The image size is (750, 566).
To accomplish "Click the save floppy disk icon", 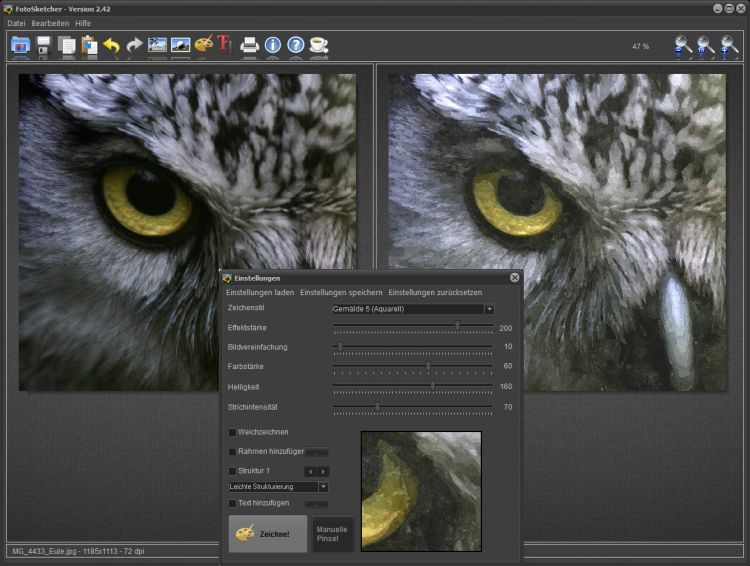I will pyautogui.click(x=43, y=45).
